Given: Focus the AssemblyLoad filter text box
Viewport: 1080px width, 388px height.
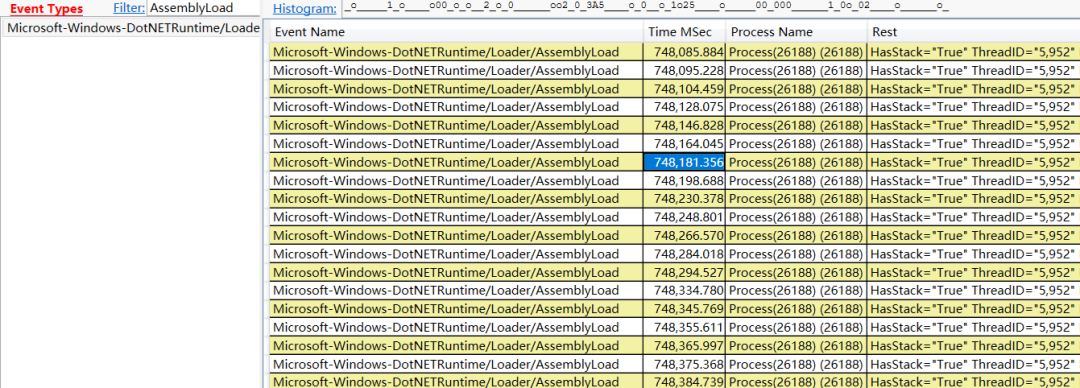Looking at the screenshot, I should (203, 8).
